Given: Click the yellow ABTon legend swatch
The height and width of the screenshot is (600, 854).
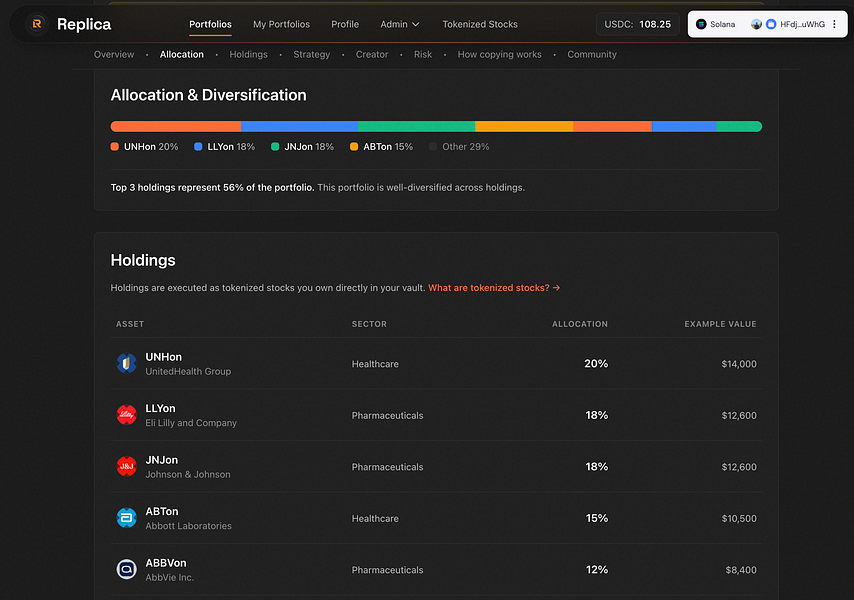Looking at the screenshot, I should pyautogui.click(x=354, y=146).
